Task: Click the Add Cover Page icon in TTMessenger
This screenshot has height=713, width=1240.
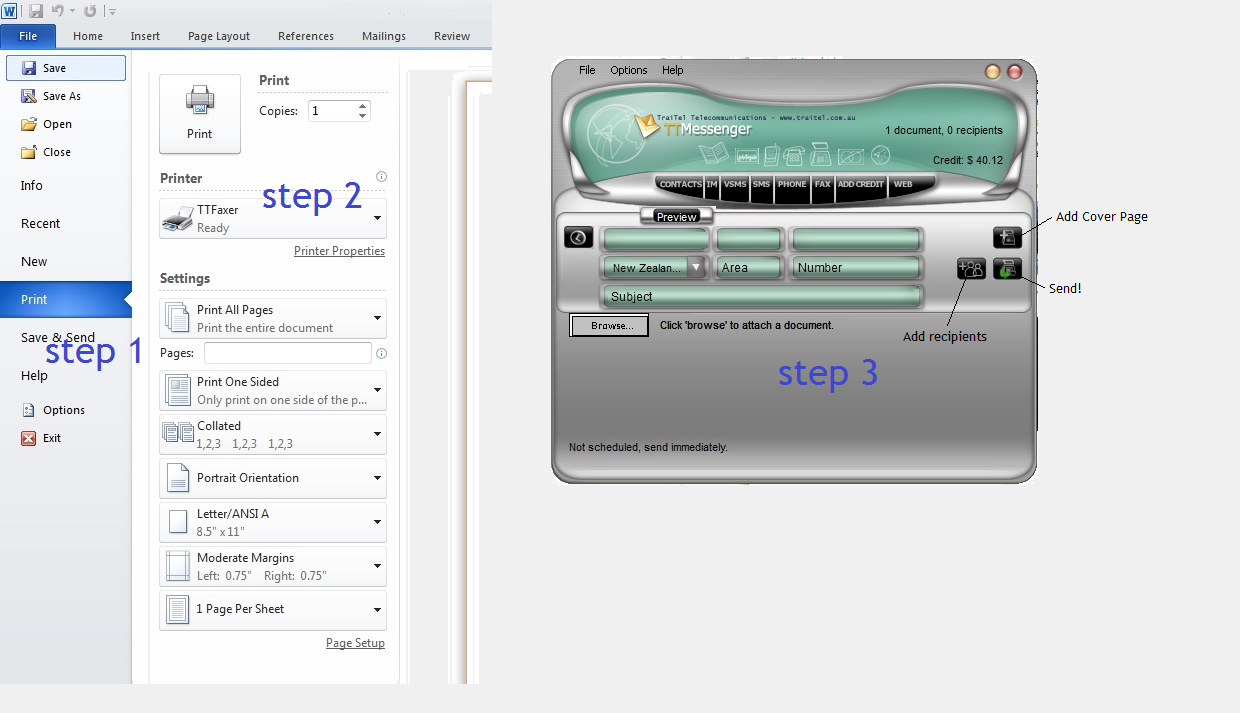Action: [x=1007, y=237]
